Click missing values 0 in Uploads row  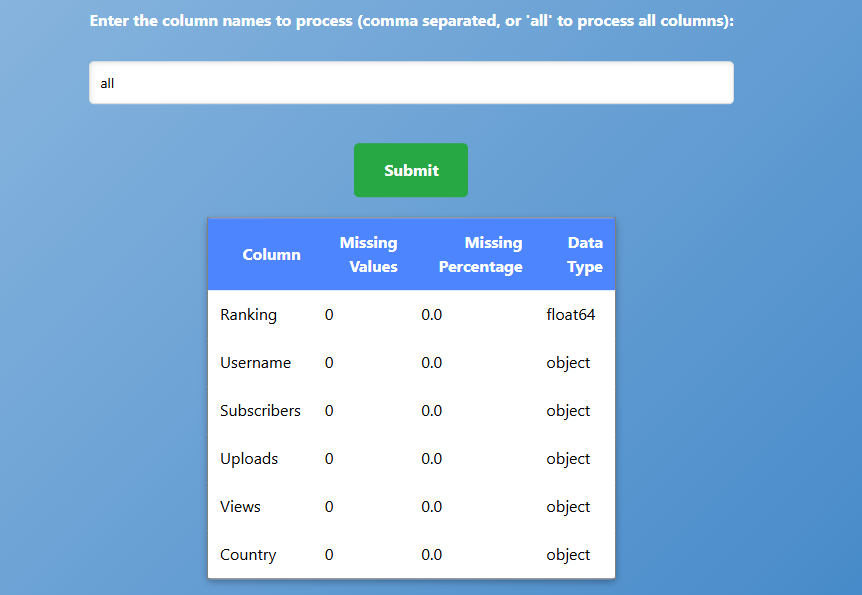point(329,459)
